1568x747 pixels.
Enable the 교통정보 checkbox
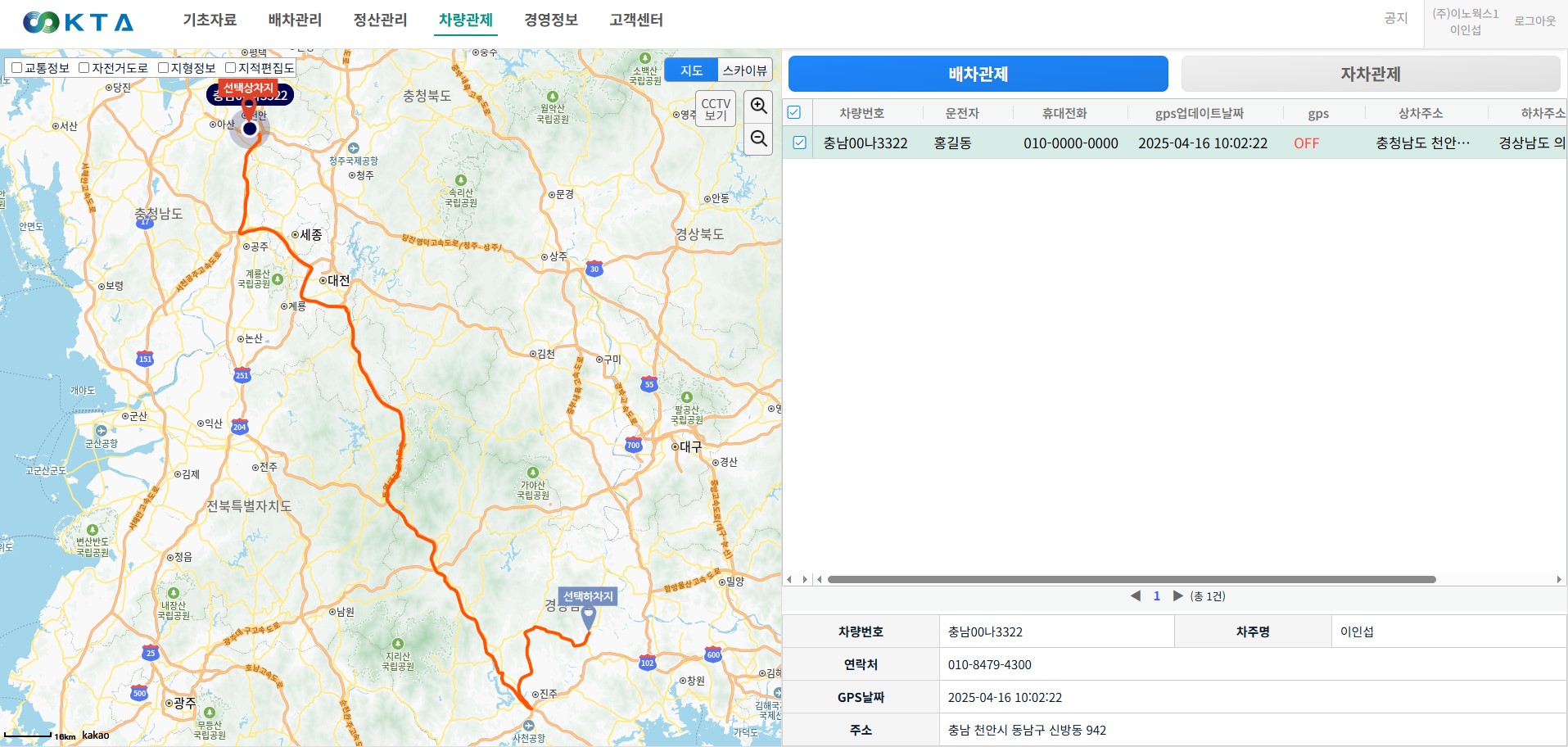point(16,68)
